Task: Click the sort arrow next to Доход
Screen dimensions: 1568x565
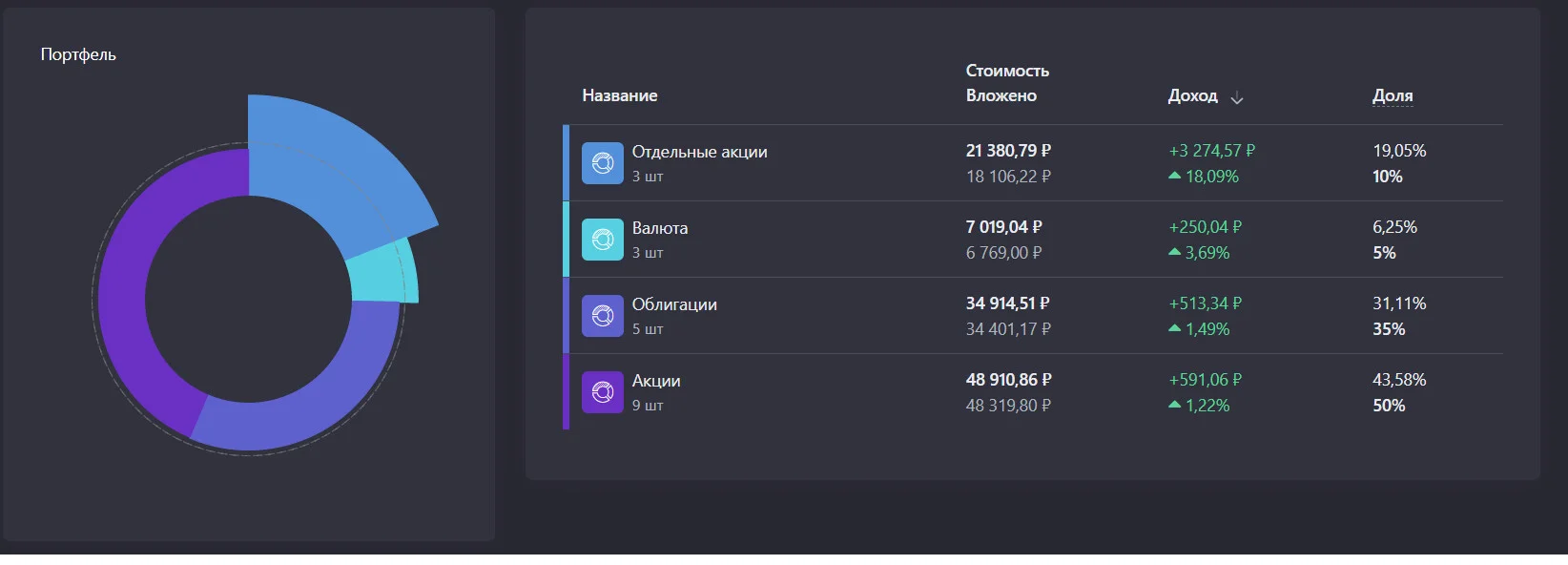Action: click(x=1237, y=97)
